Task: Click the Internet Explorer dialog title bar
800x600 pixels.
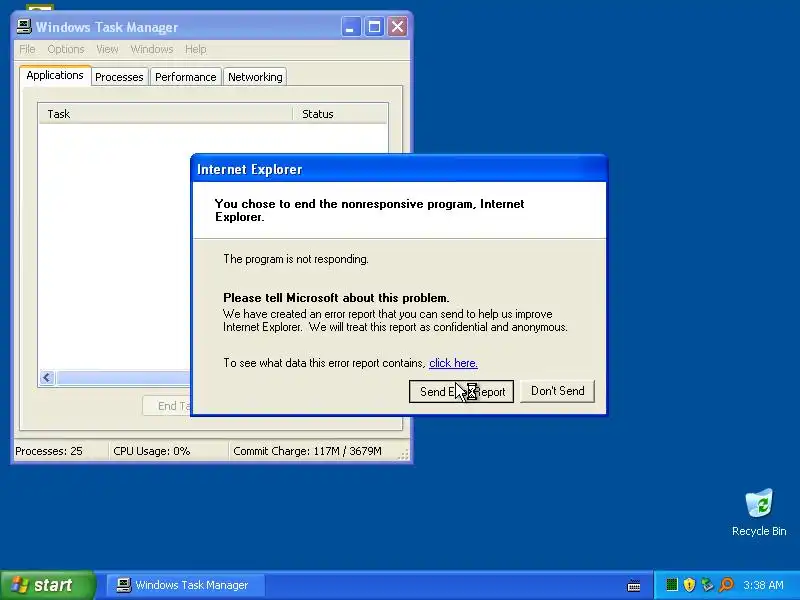Action: [x=399, y=169]
